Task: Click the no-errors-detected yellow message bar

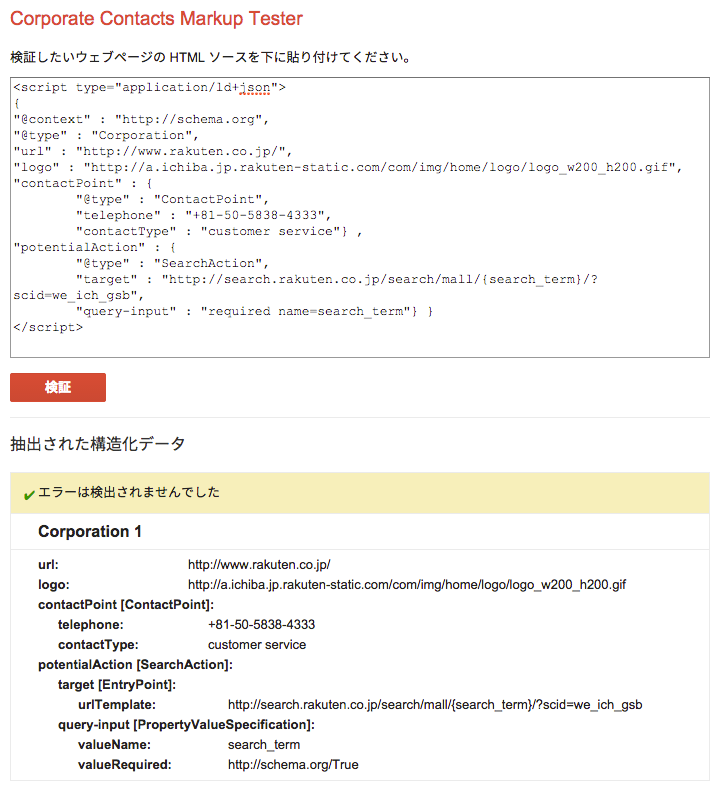Action: pos(359,493)
